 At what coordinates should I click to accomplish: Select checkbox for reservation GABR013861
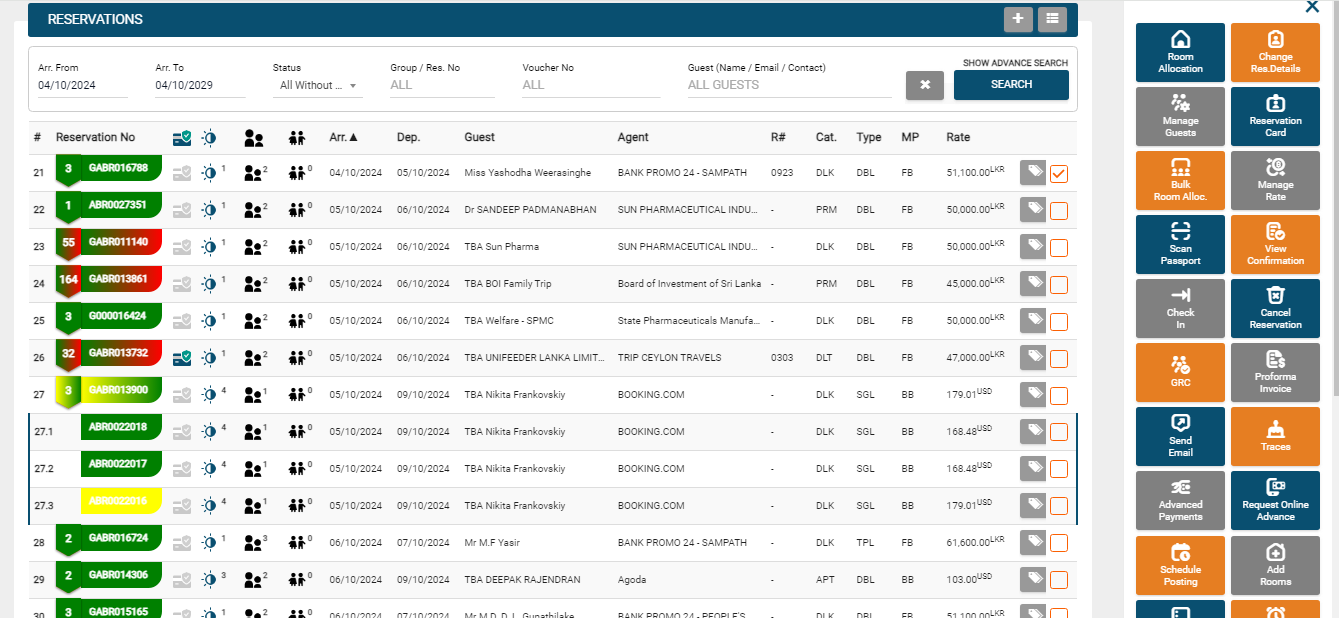pyautogui.click(x=1059, y=285)
